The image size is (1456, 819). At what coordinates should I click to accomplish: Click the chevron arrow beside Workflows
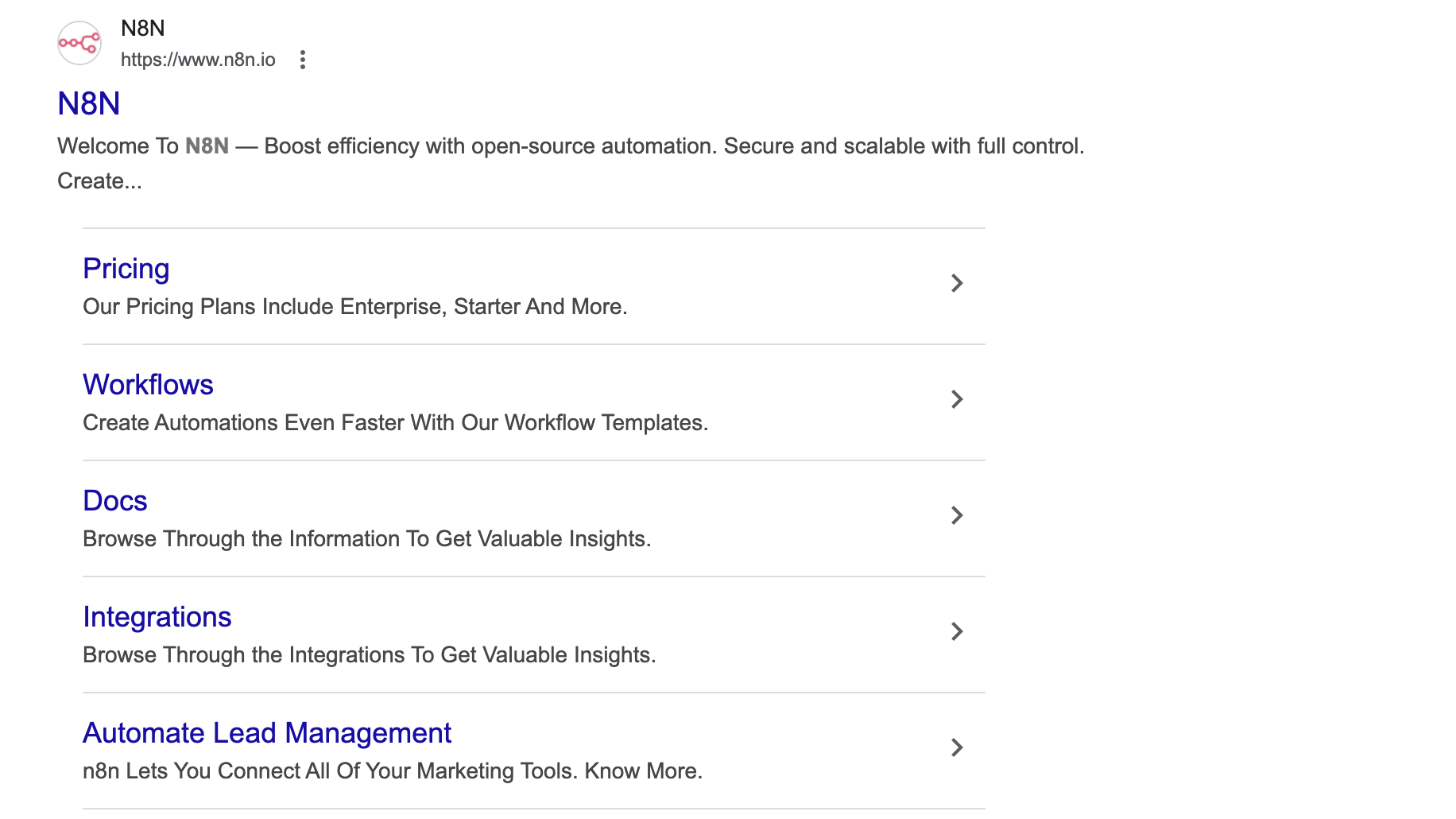957,399
